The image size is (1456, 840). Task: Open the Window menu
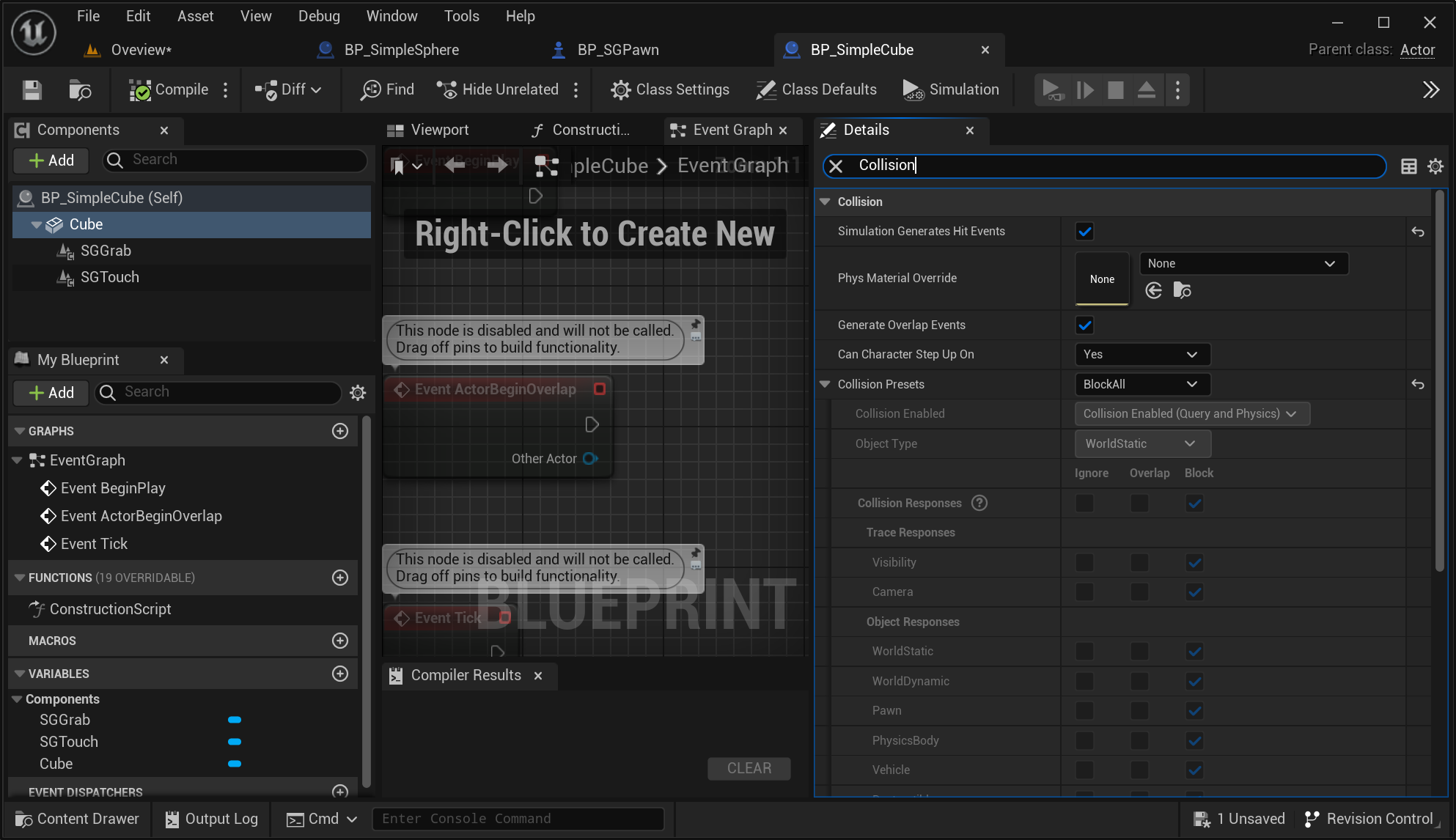pos(391,15)
